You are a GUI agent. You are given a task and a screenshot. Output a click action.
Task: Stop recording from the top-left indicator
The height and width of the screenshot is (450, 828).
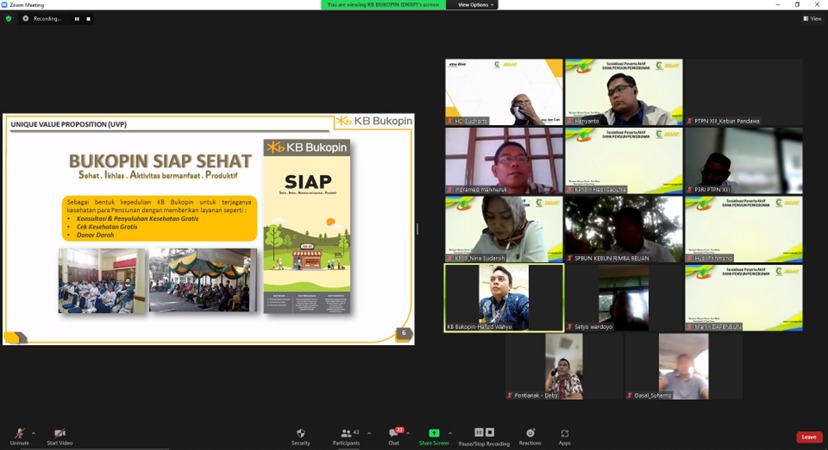pos(88,18)
